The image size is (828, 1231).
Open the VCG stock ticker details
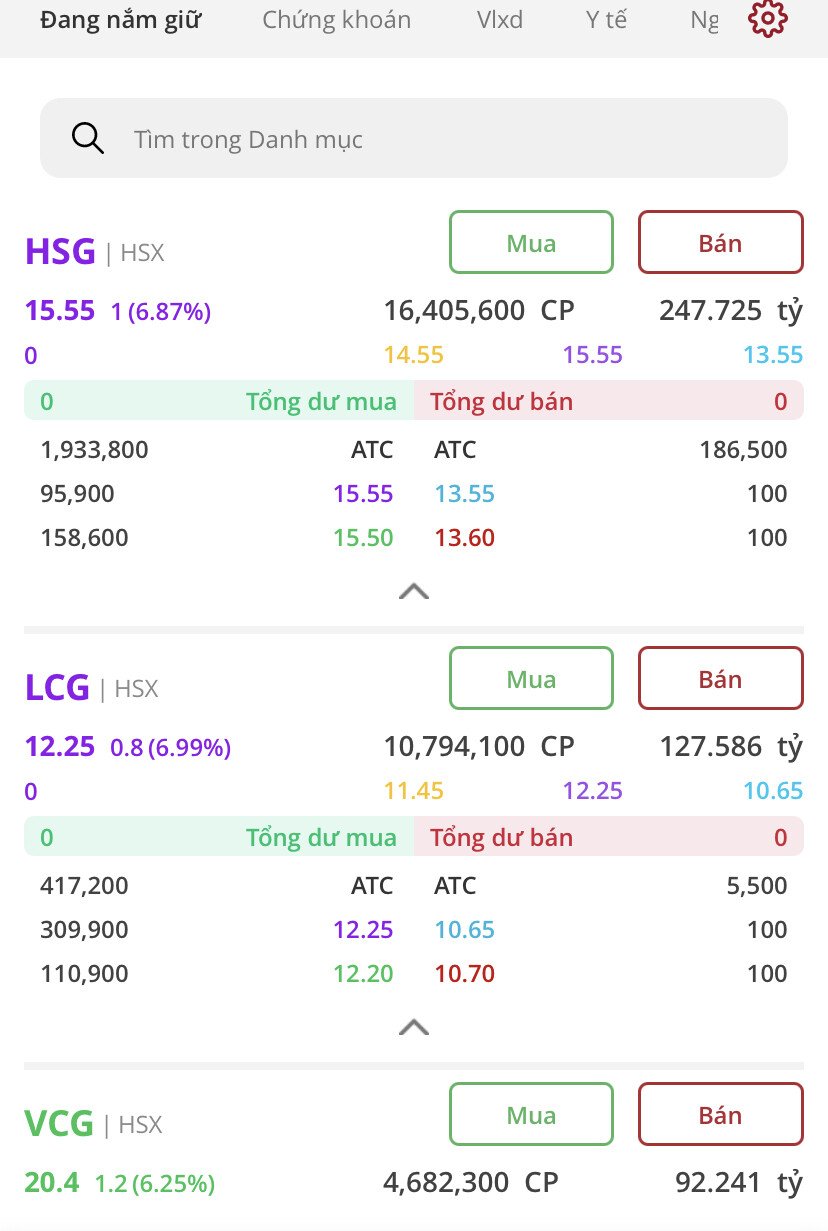59,1123
